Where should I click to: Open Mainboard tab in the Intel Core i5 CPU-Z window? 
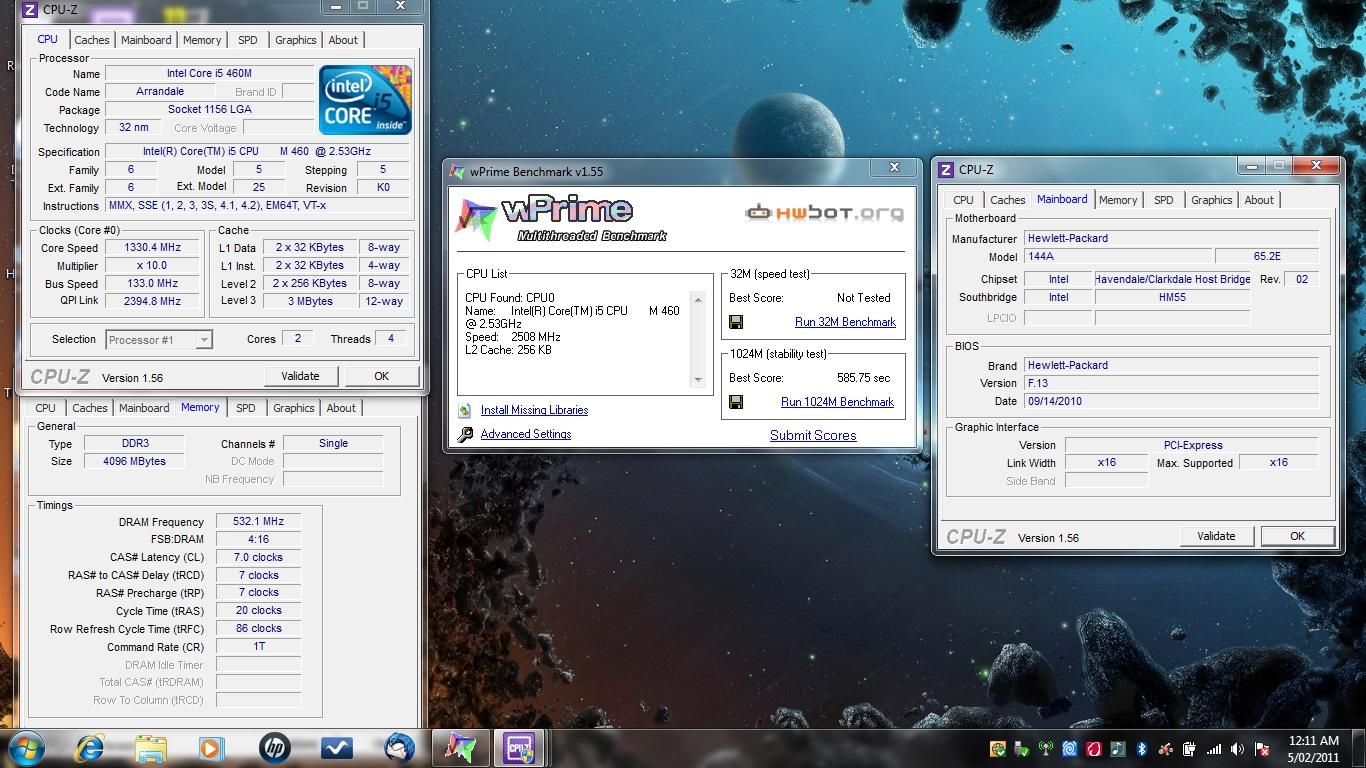coord(146,40)
